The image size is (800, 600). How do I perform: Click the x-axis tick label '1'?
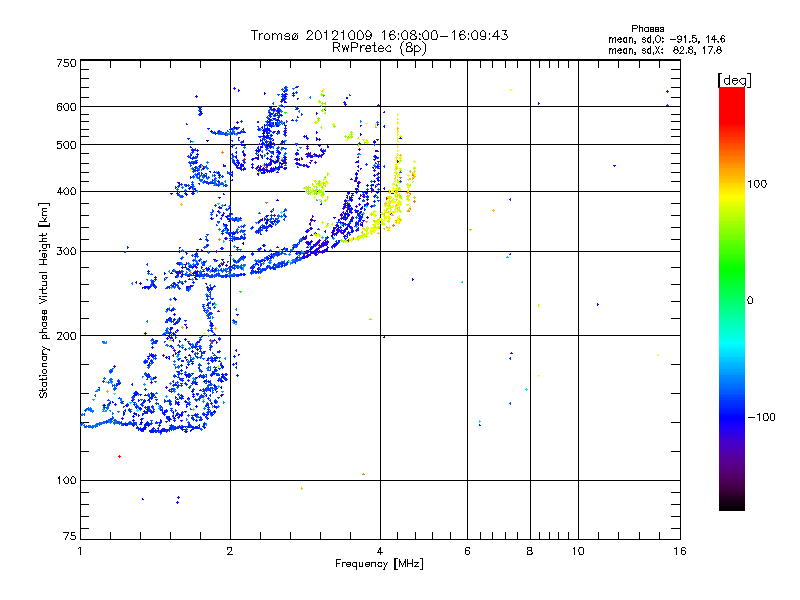pos(80,551)
